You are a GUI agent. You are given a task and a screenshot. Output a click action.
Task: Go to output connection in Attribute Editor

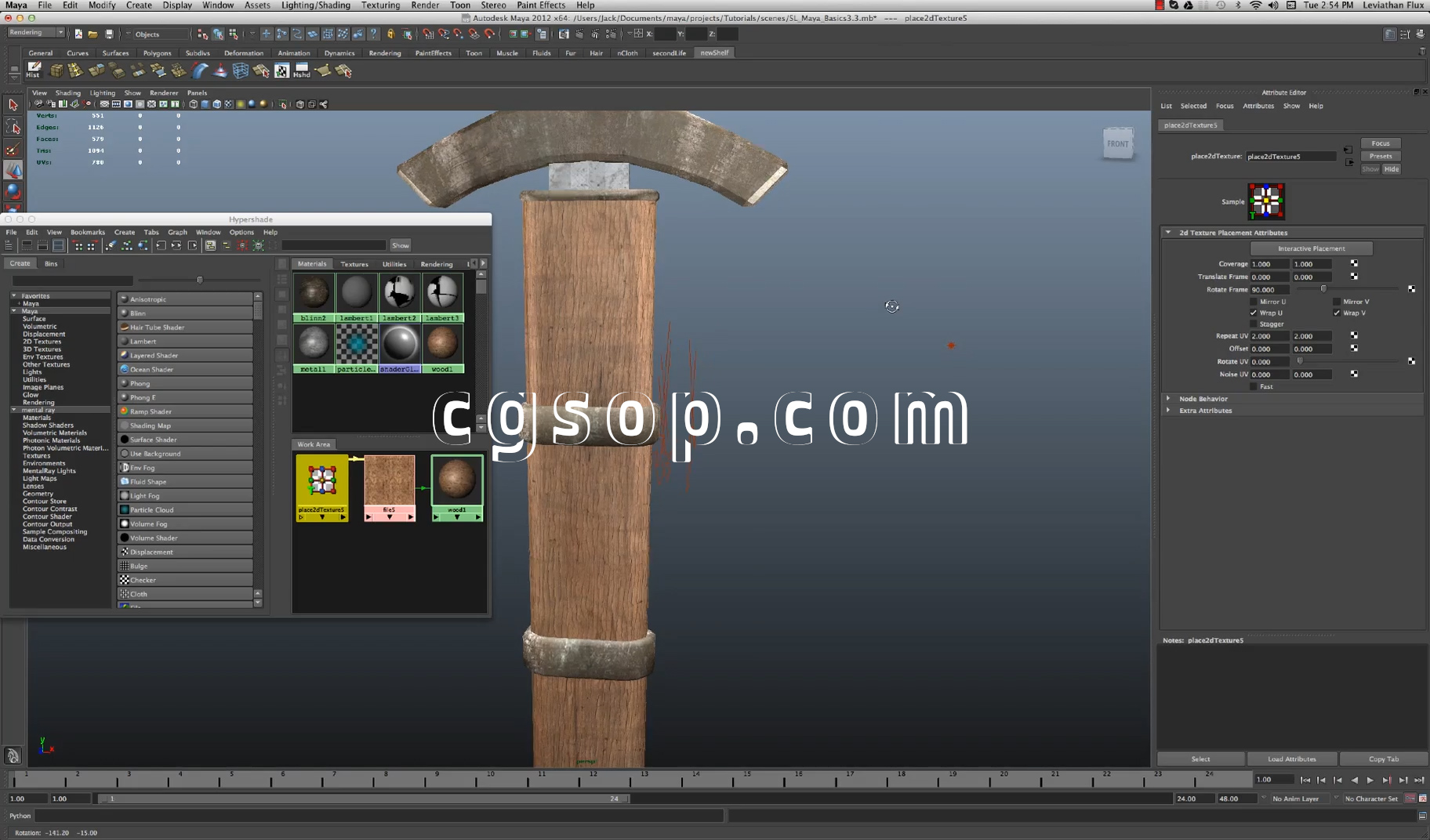tap(1348, 162)
